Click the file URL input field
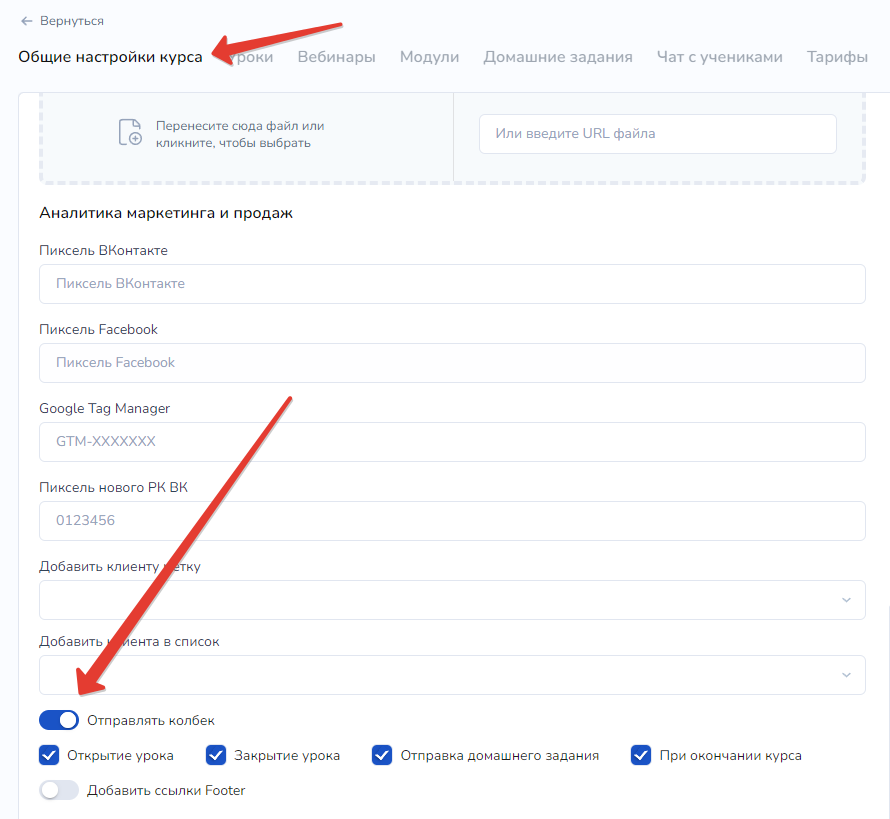Image resolution: width=890 pixels, height=819 pixels. pos(657,134)
